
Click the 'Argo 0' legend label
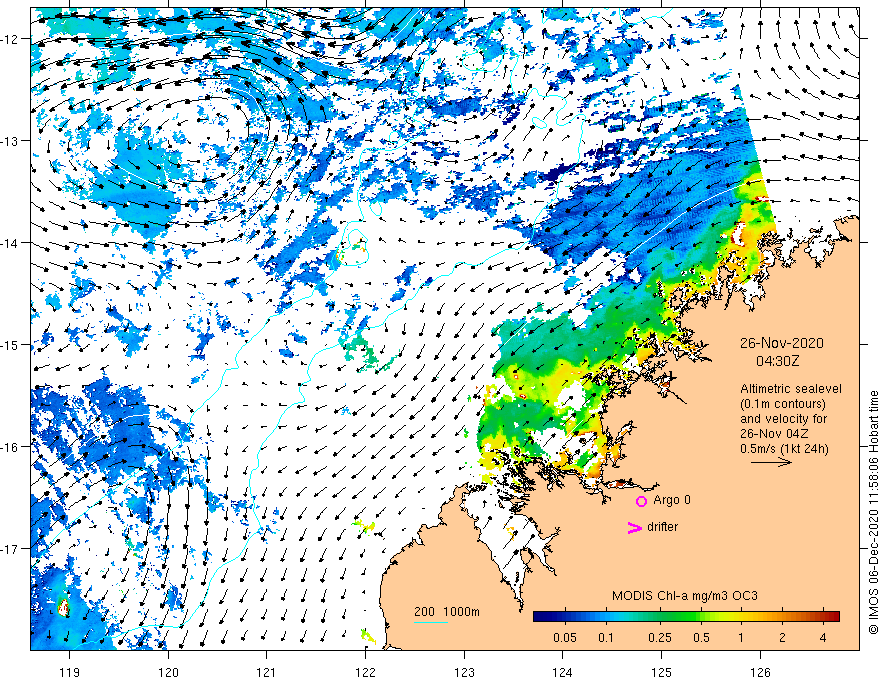[672, 500]
